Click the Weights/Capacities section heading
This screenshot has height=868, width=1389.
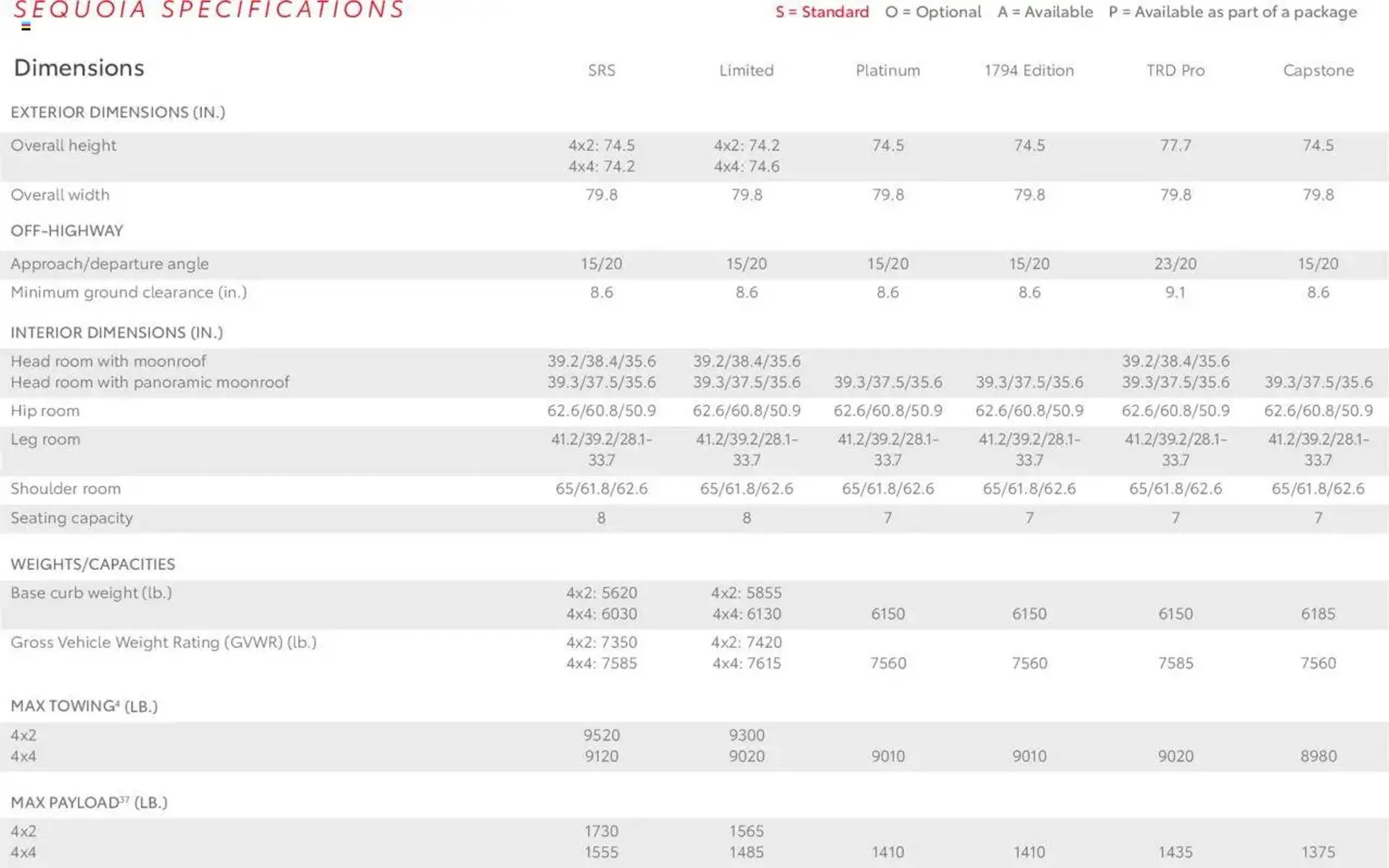pos(93,564)
